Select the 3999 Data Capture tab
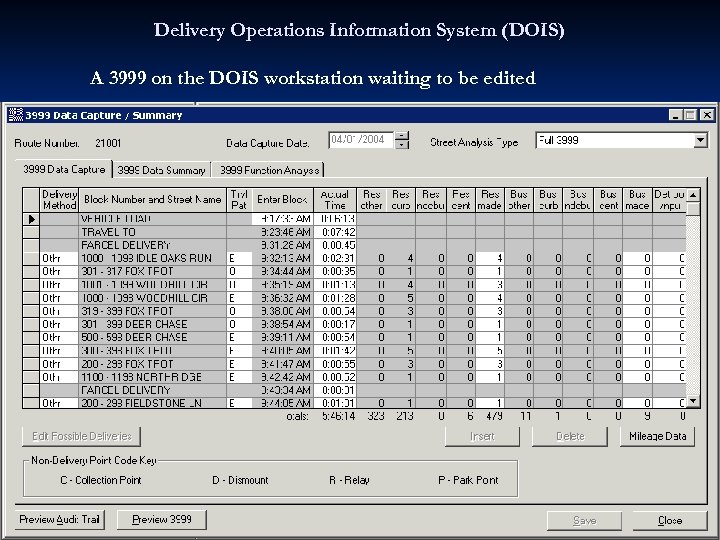Screen dimensions: 720x540 pos(64,169)
